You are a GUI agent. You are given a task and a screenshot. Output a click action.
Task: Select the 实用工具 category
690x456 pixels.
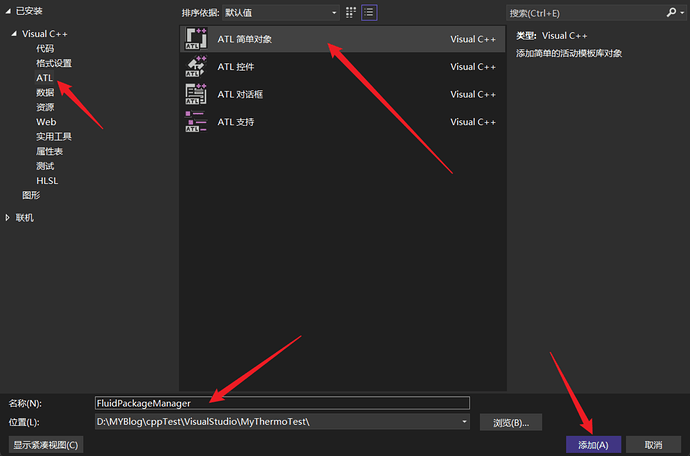pyautogui.click(x=54, y=136)
